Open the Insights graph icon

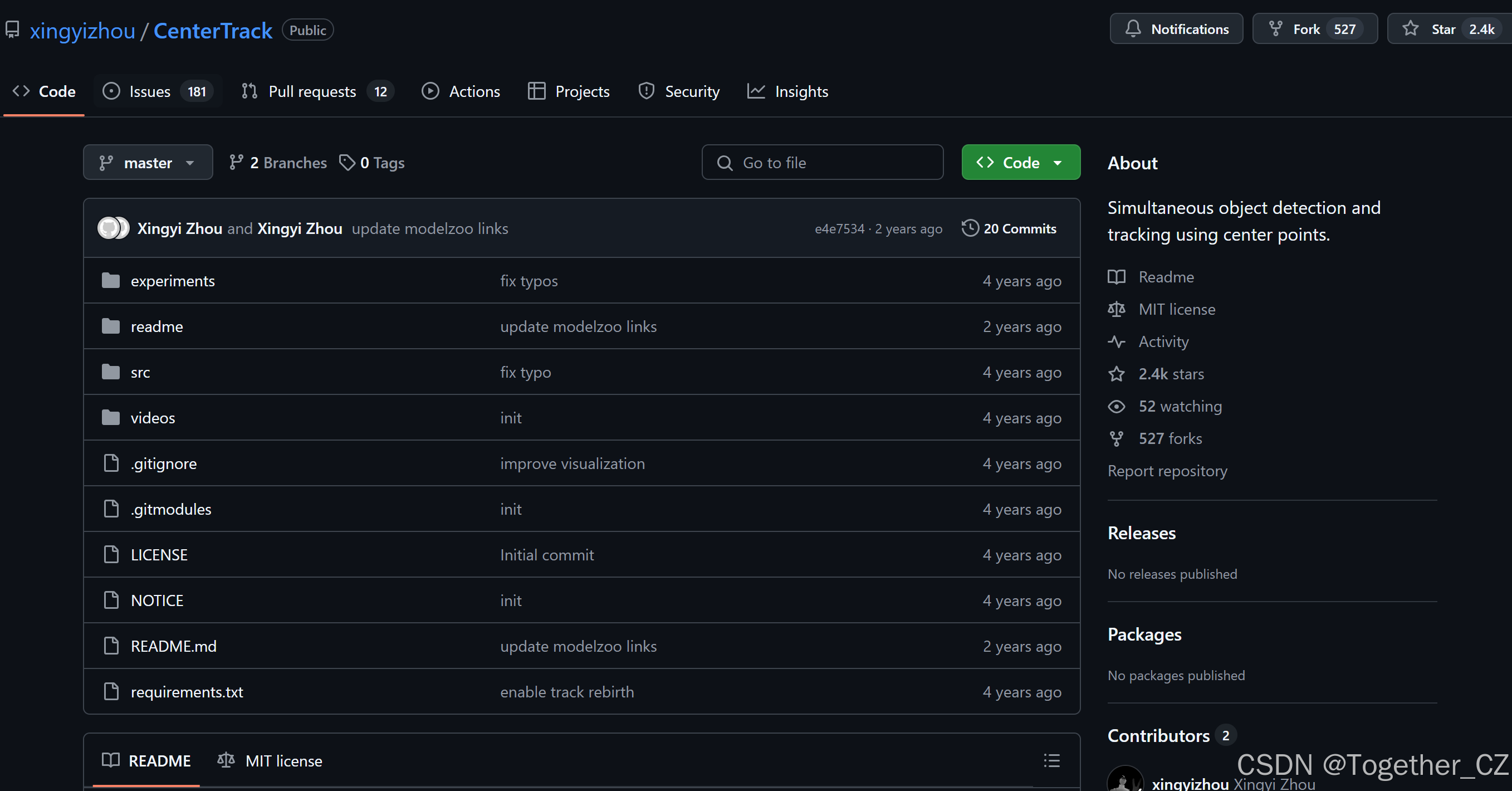click(x=756, y=91)
